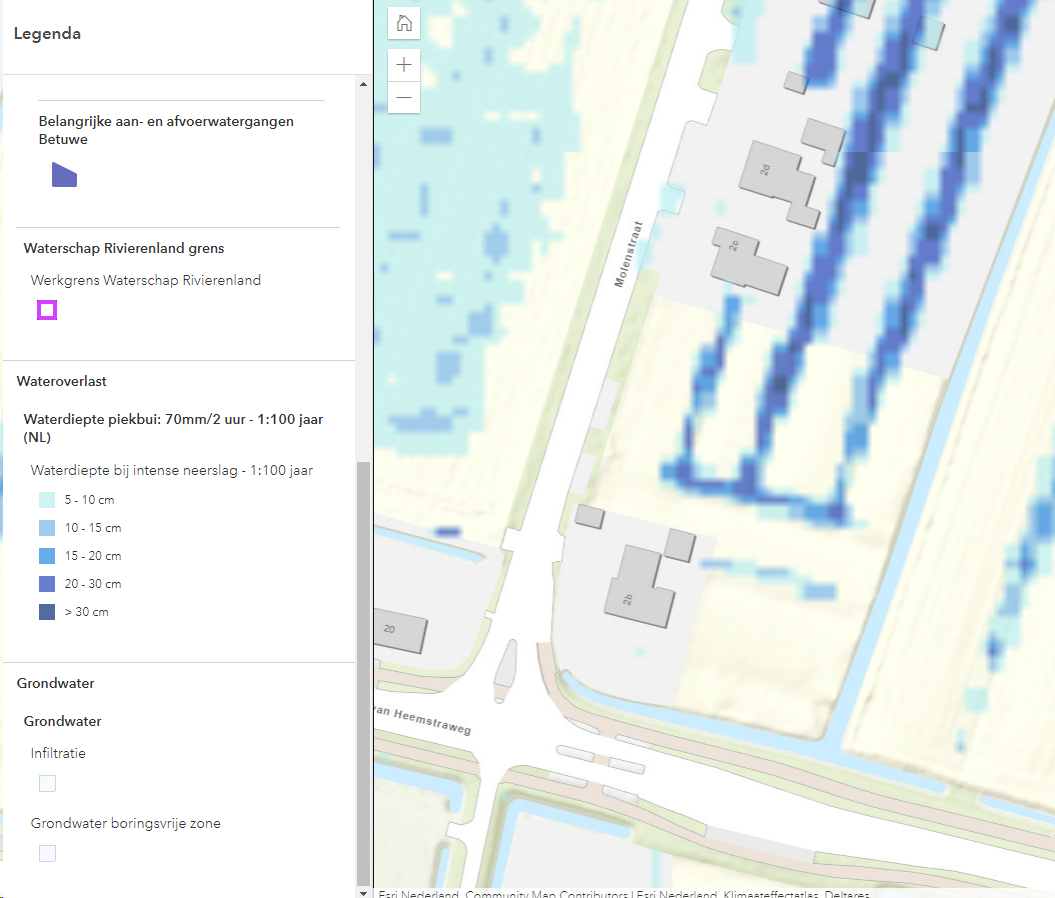Select the 15 - 20 cm color swatch
Image resolution: width=1055 pixels, height=898 pixels.
[47, 556]
